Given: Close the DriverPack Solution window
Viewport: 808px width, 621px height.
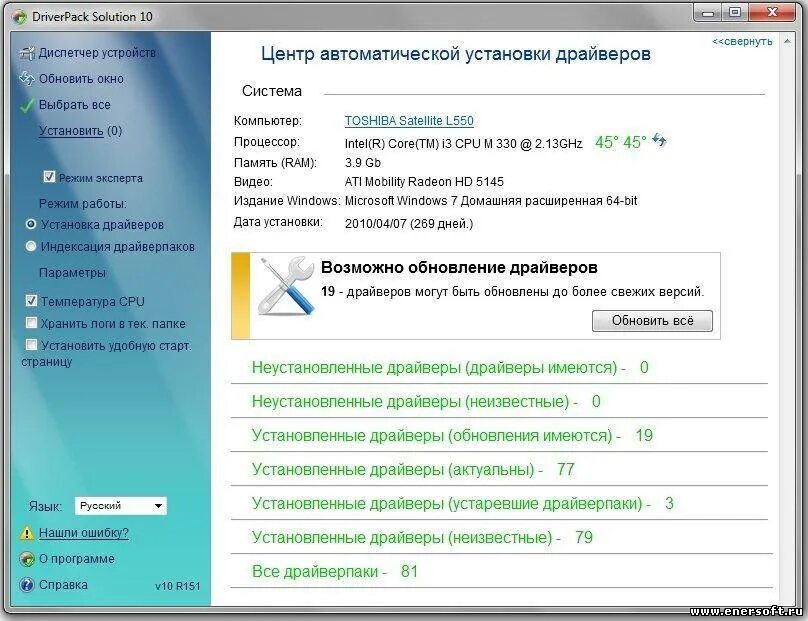Looking at the screenshot, I should click(772, 13).
